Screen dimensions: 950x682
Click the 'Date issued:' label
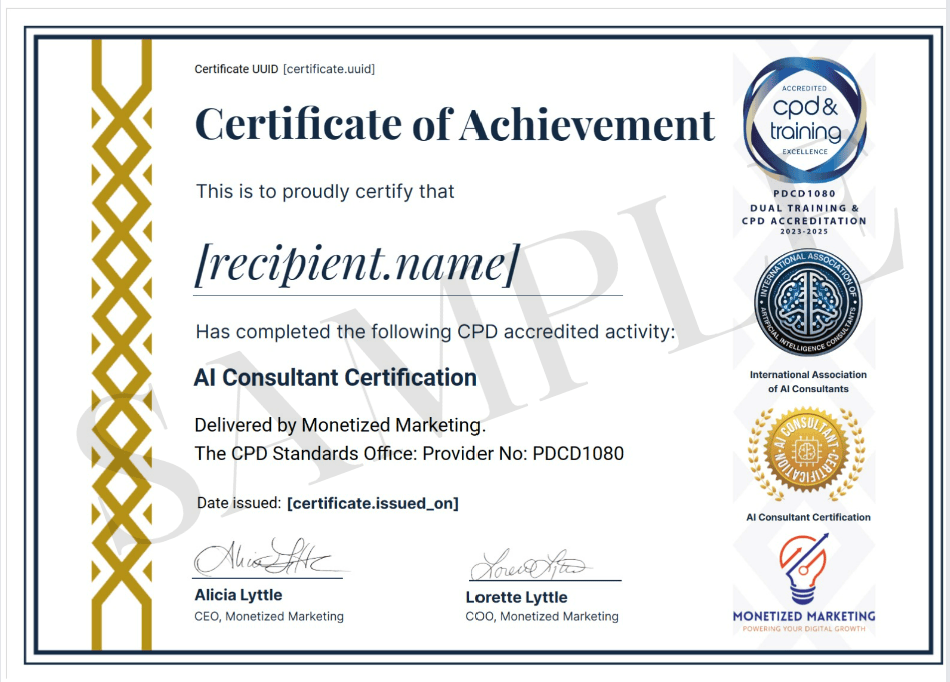tap(239, 503)
